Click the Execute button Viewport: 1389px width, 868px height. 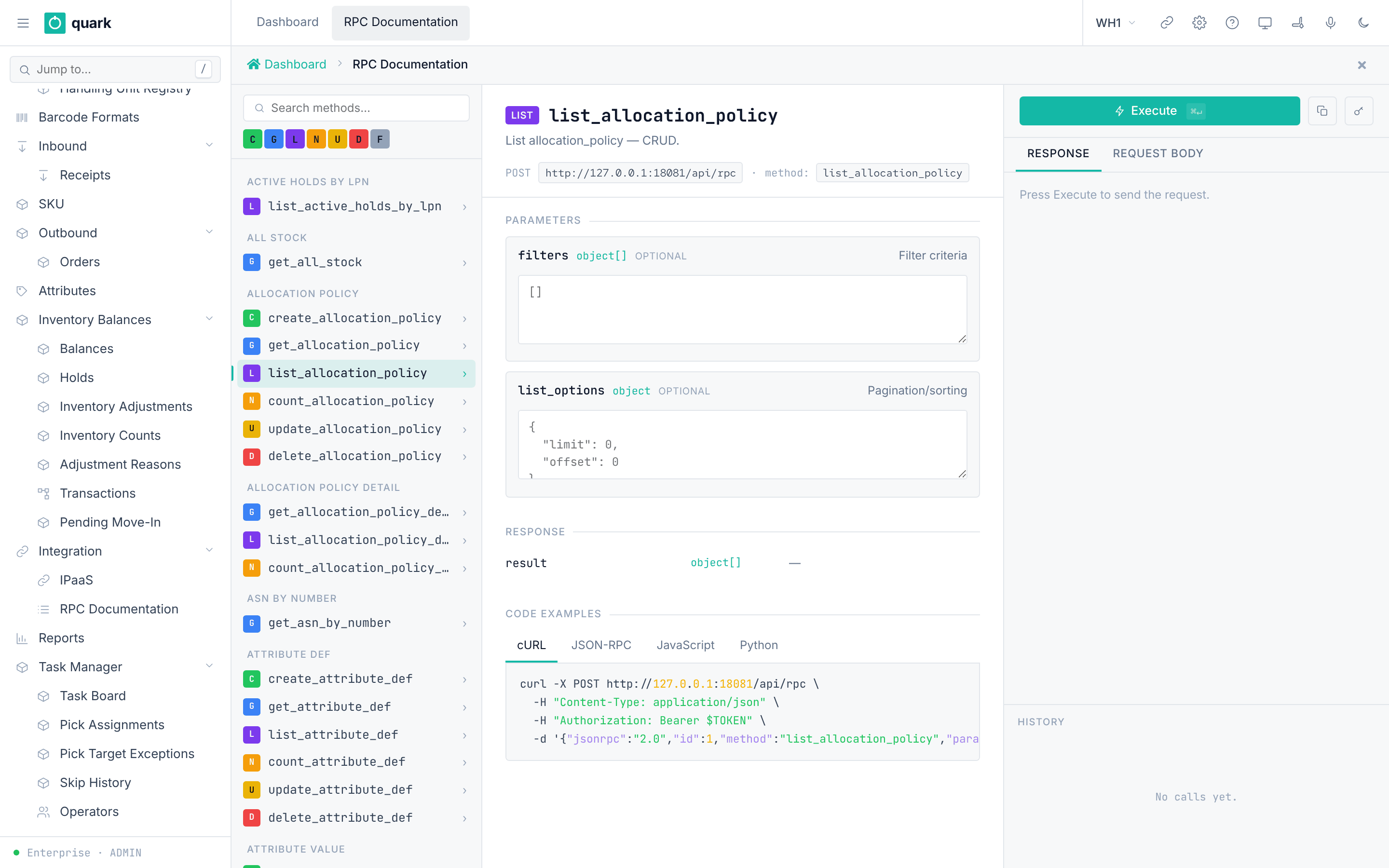click(x=1159, y=111)
